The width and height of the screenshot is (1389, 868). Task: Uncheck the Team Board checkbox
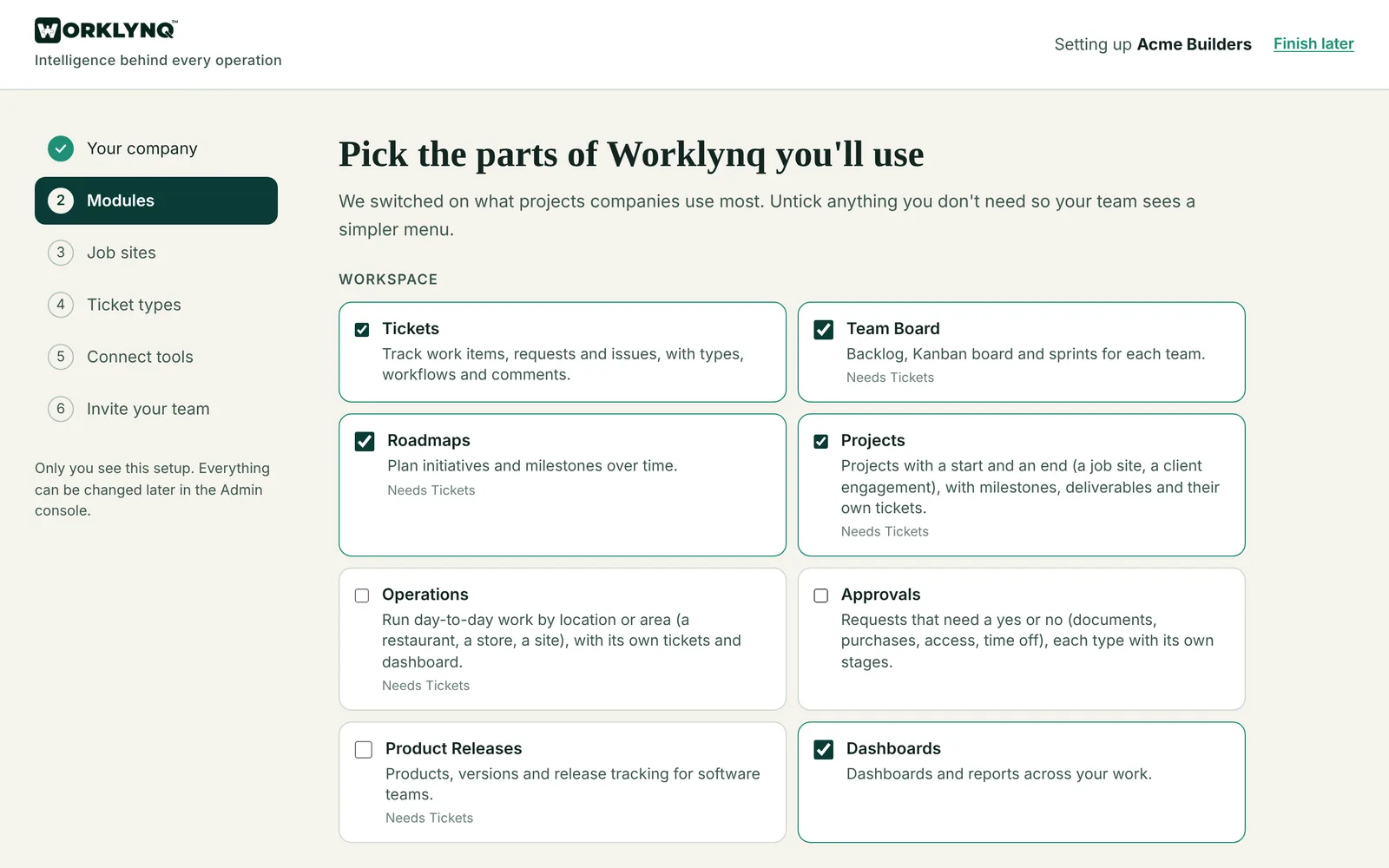coord(824,330)
